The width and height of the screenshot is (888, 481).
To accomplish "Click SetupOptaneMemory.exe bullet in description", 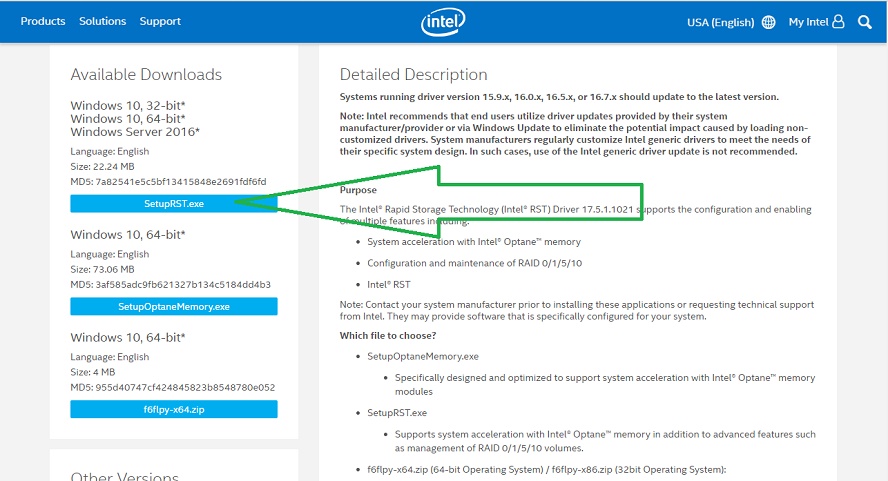I will [423, 356].
